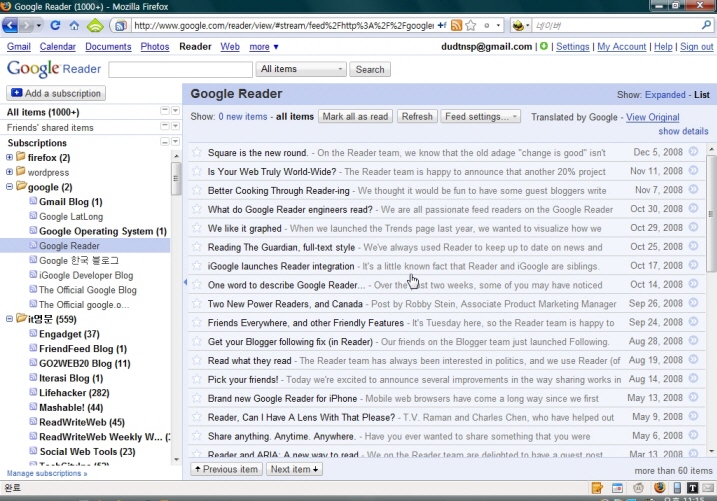Click the Gmail Blog feed icon

[x=33, y=201]
